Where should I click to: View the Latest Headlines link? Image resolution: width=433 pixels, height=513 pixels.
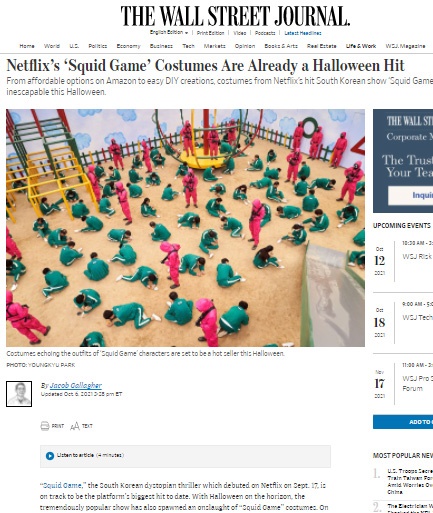tap(303, 33)
